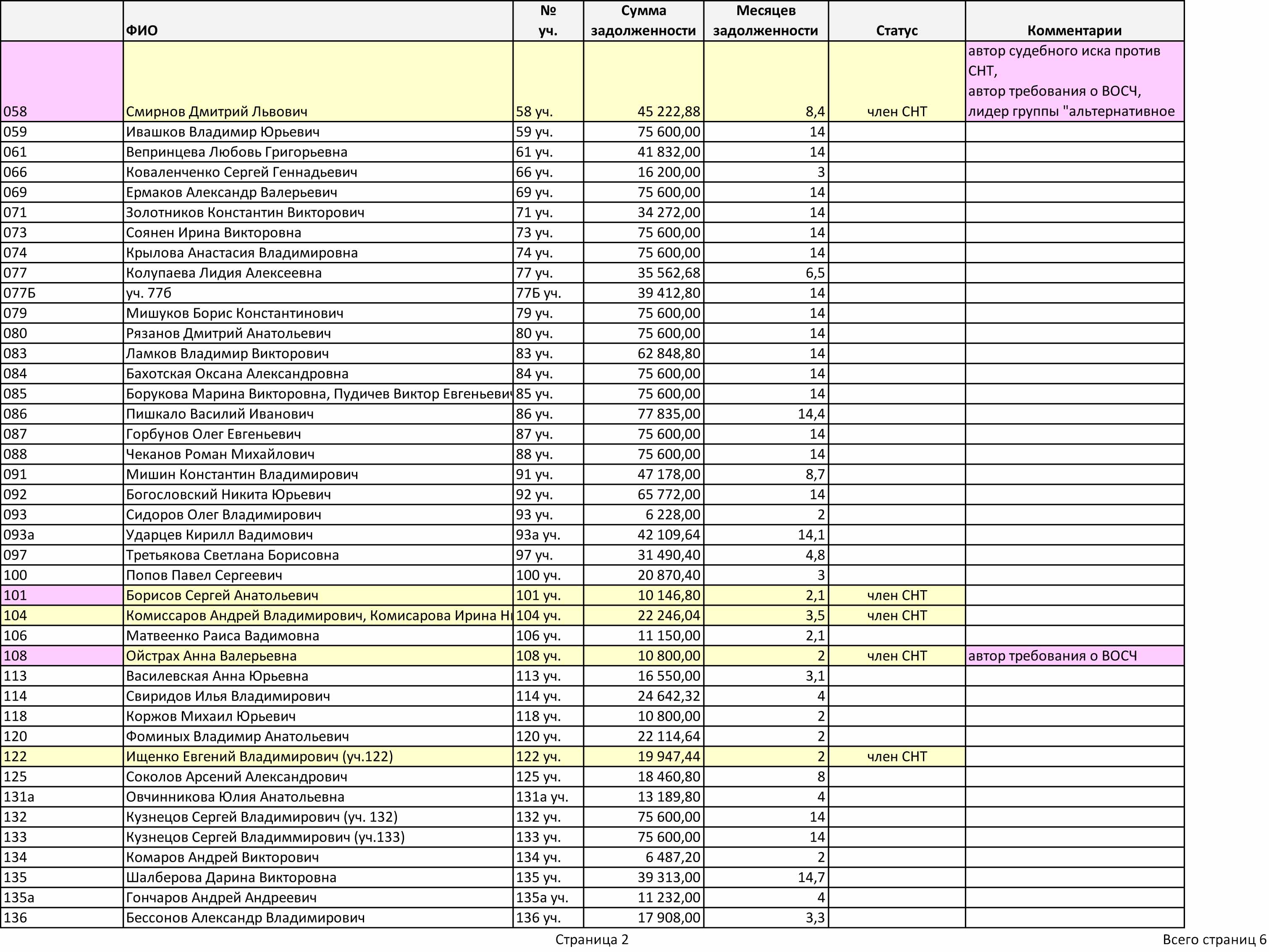
Task: Select Василевская Анна Юрьевна
Action: (217, 675)
